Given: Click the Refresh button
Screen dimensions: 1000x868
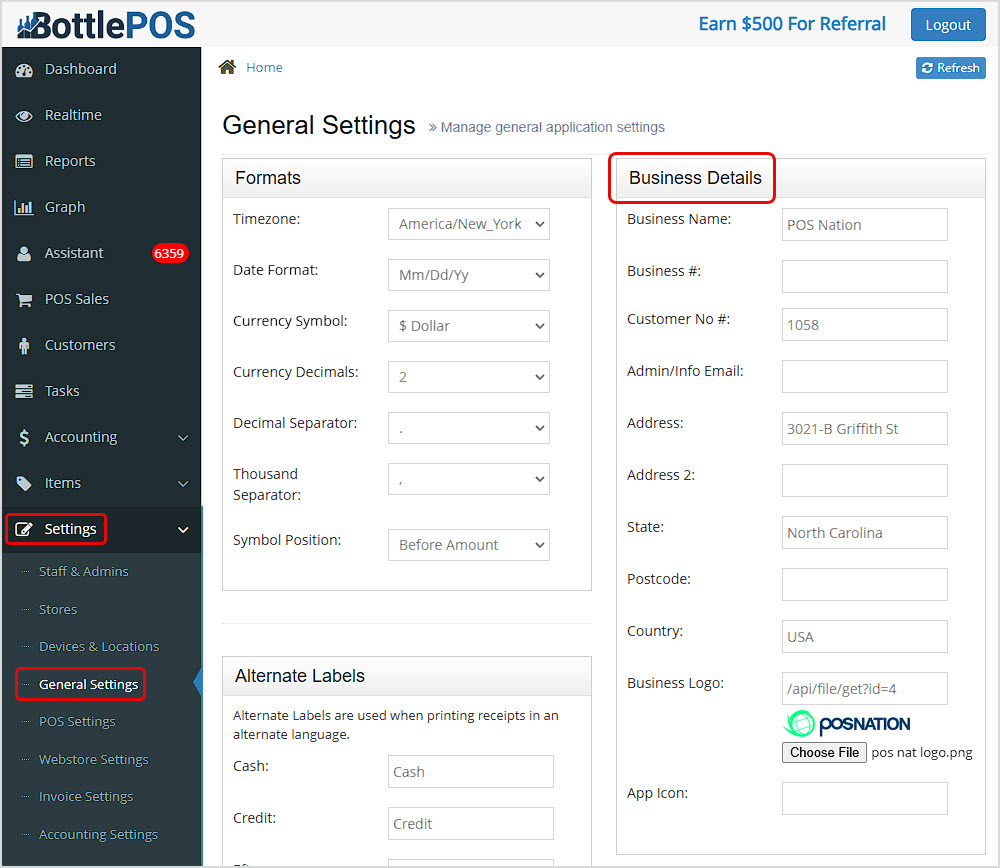Looking at the screenshot, I should click(950, 67).
